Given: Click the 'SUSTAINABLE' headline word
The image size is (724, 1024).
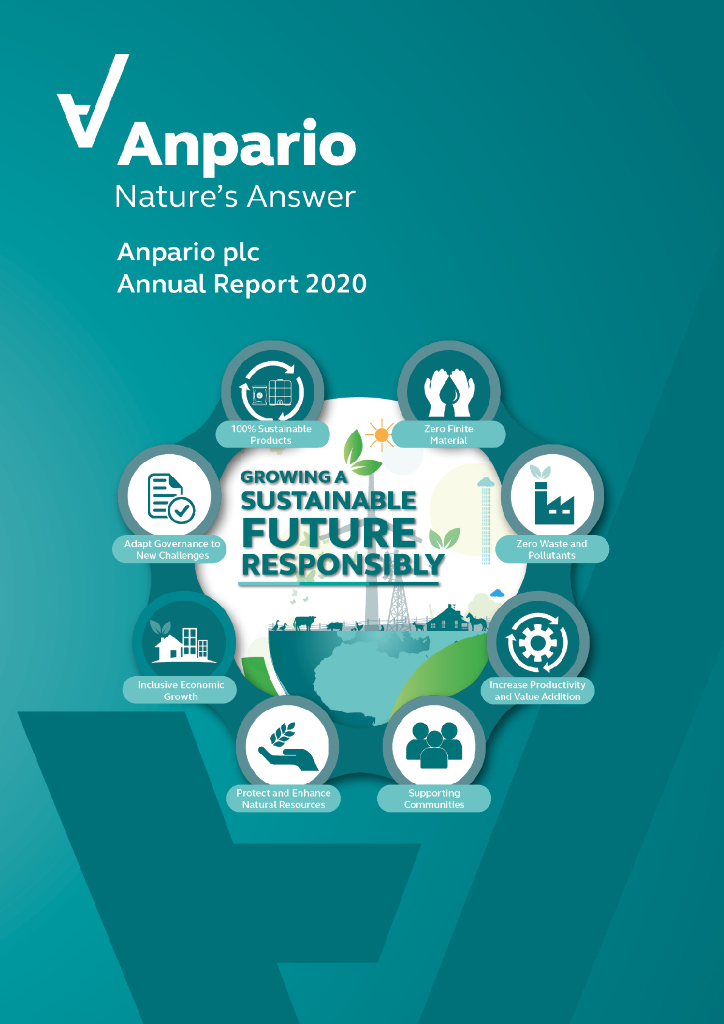Looking at the screenshot, I should click(328, 502).
